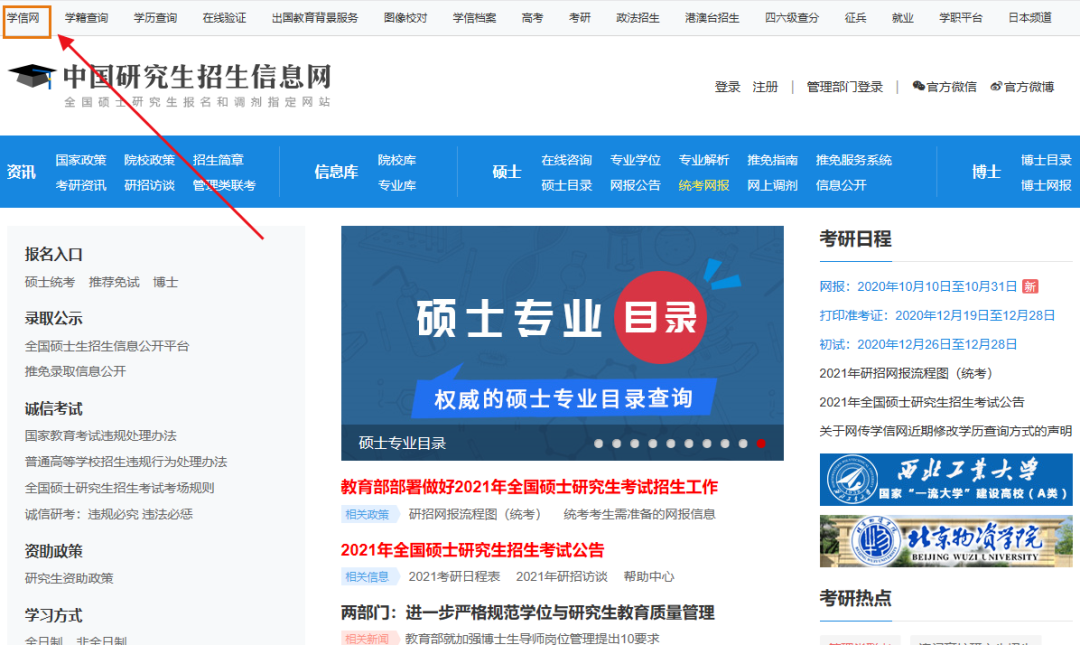The width and height of the screenshot is (1080, 645).
Task: Open 硕士统考 under 报名入口
Action: pos(50,283)
